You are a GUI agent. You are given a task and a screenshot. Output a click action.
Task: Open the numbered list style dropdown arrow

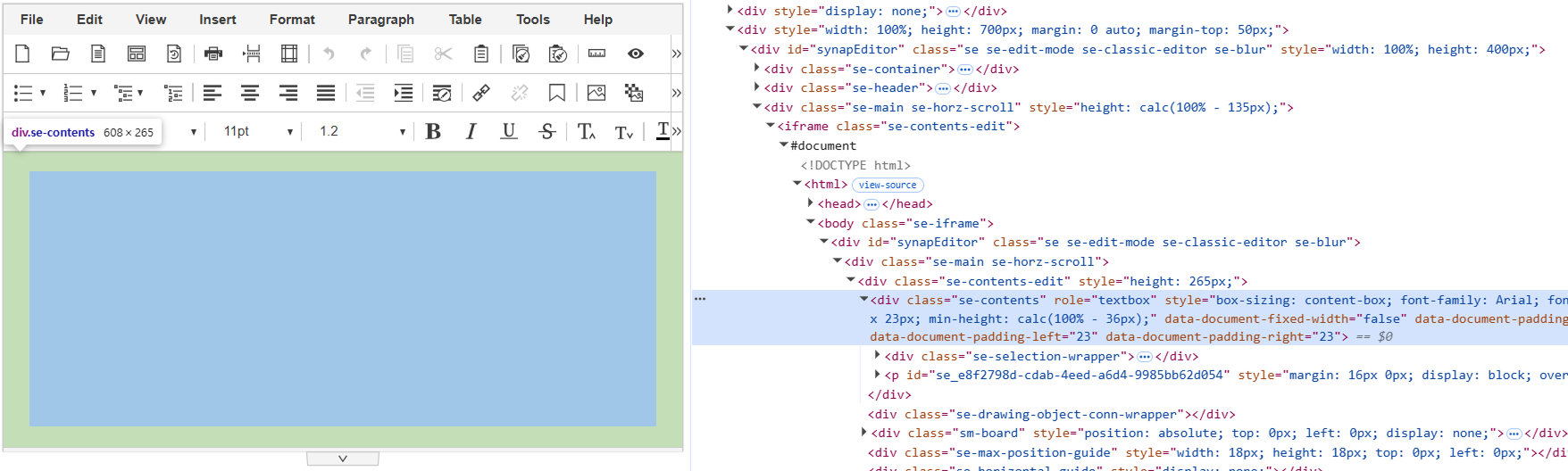click(x=94, y=93)
